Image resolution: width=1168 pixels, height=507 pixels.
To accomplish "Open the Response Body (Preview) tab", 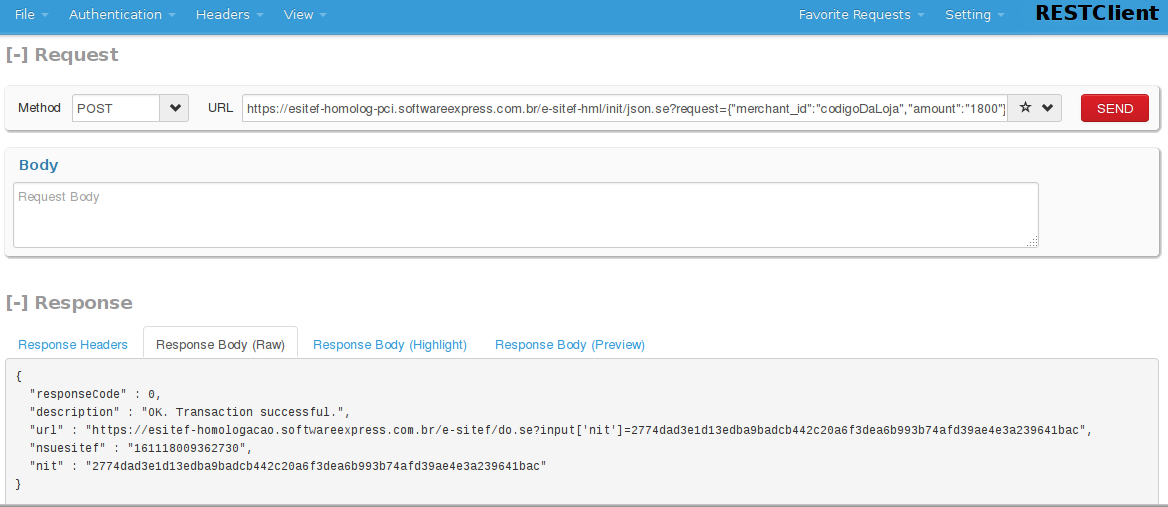I will 570,345.
